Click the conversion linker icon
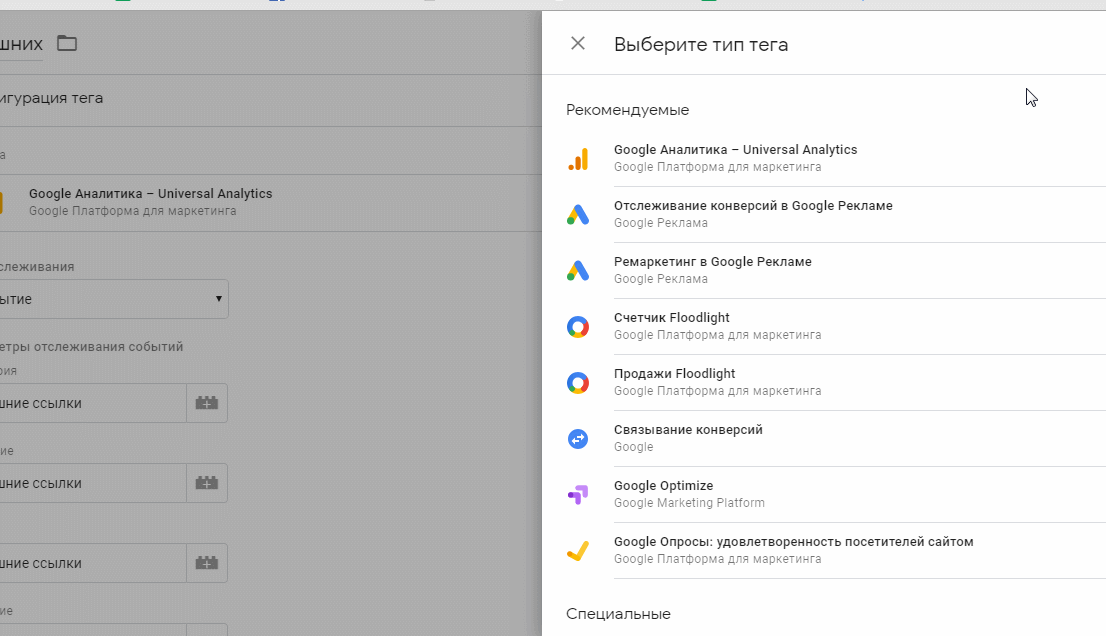Image resolution: width=1106 pixels, height=636 pixels. (x=578, y=438)
